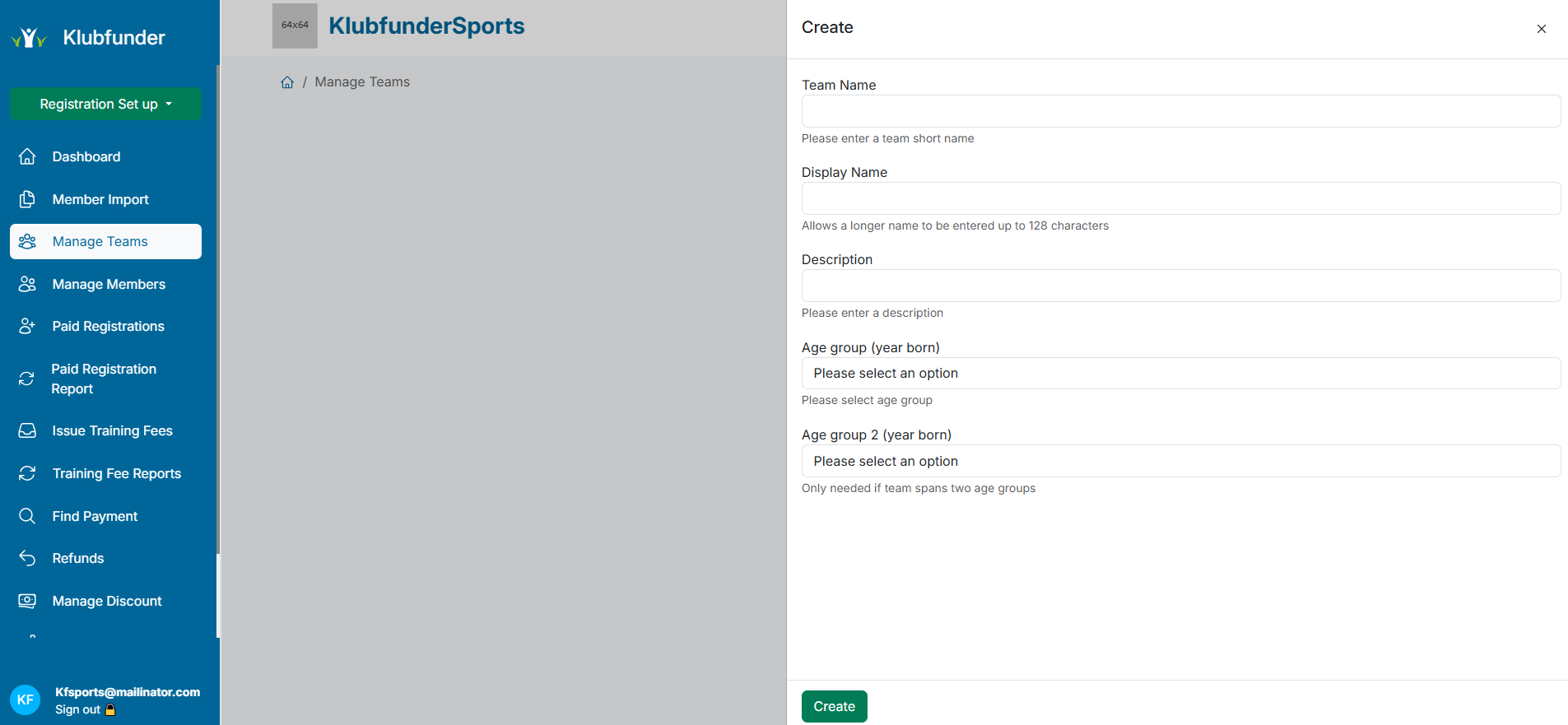Screen dimensions: 1568x725
Task: Click the Refunds undo arrow icon
Action: click(x=27, y=558)
